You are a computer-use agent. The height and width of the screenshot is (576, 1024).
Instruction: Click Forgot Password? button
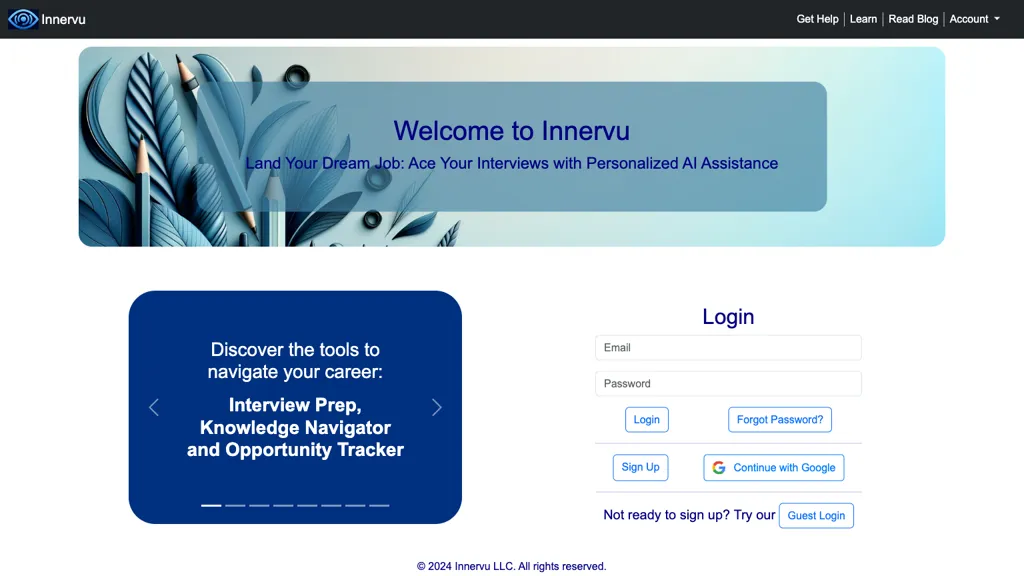(780, 419)
